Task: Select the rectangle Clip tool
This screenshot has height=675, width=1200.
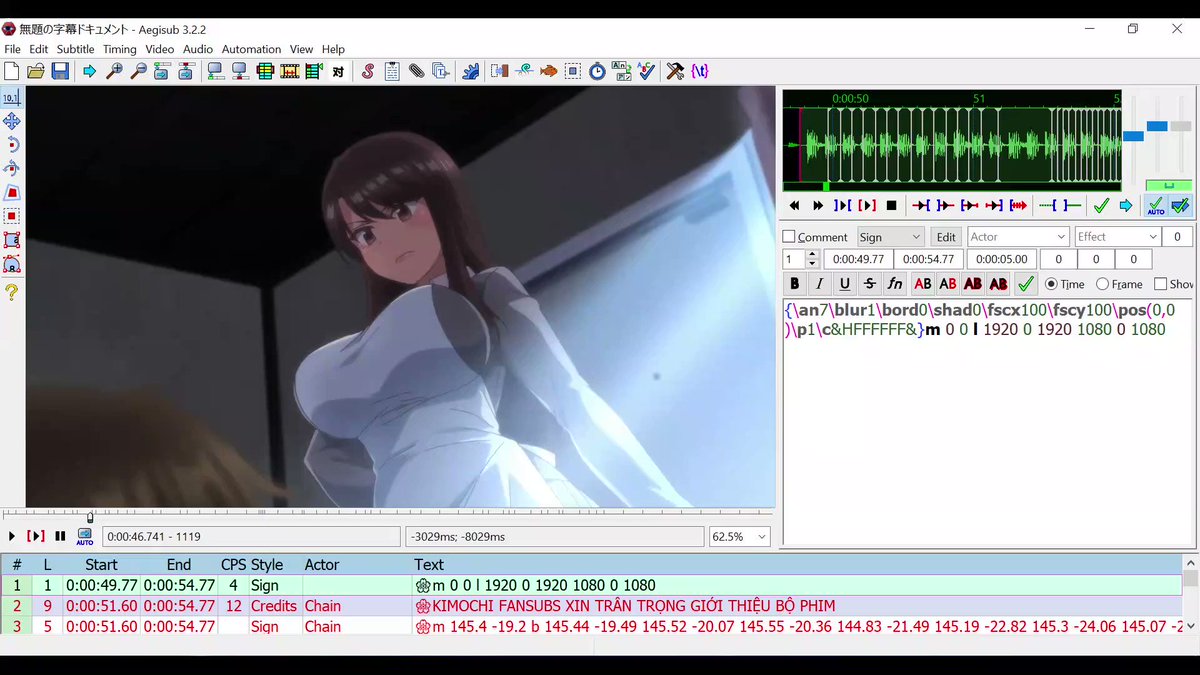Action: click(12, 217)
